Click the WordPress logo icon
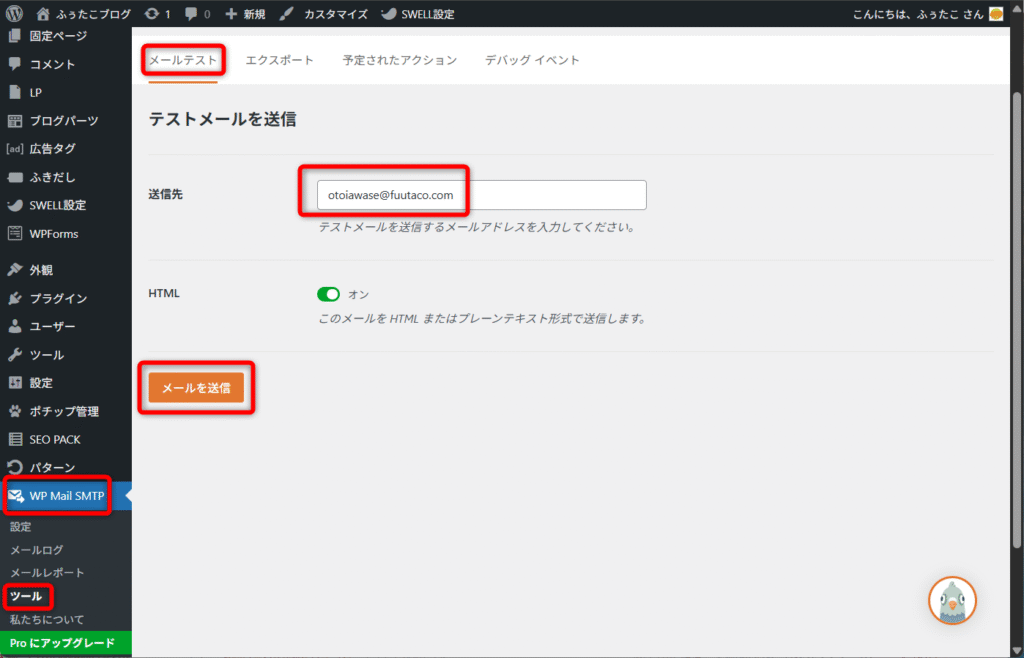The height and width of the screenshot is (658, 1024). tap(14, 14)
